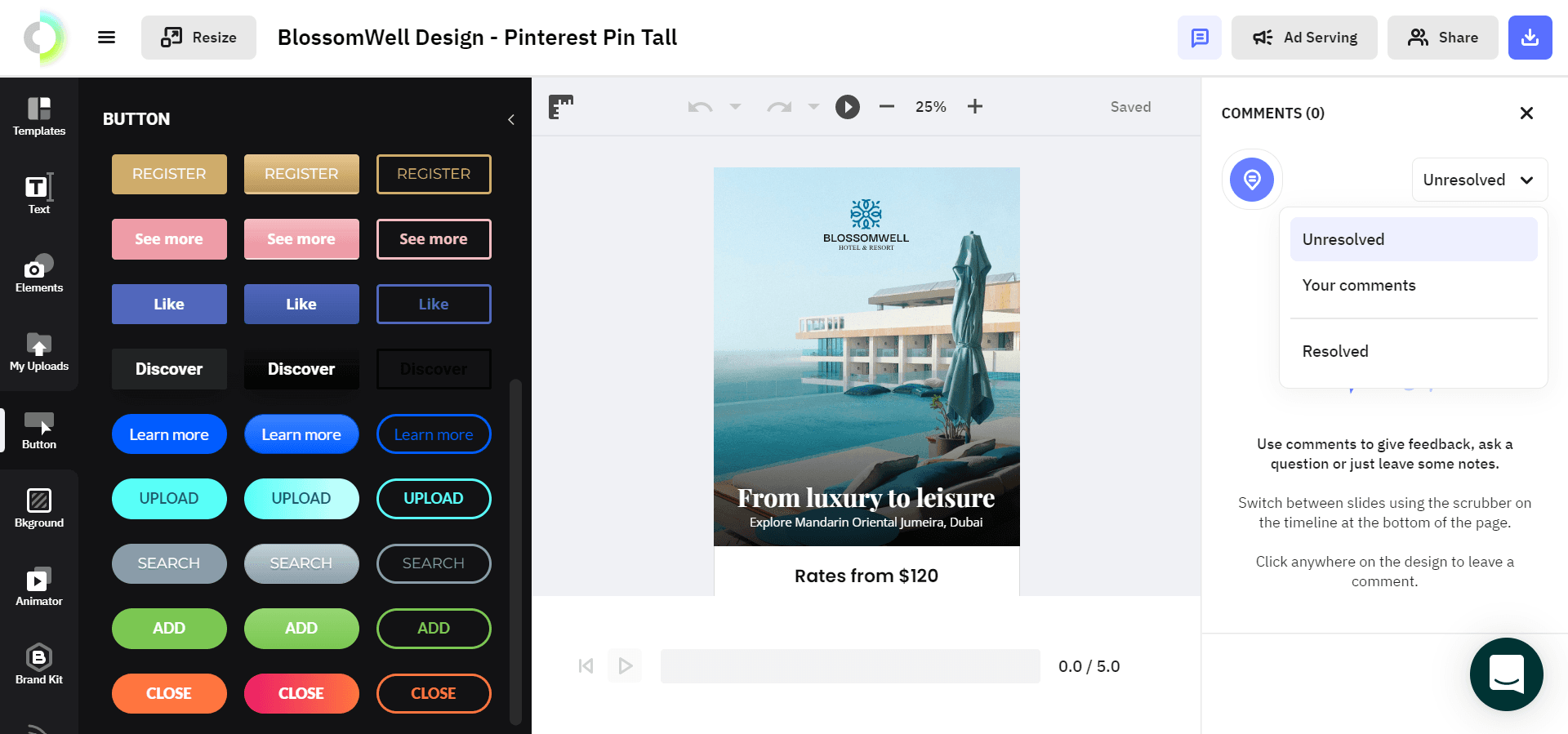
Task: Redo the last action
Action: pos(779,107)
